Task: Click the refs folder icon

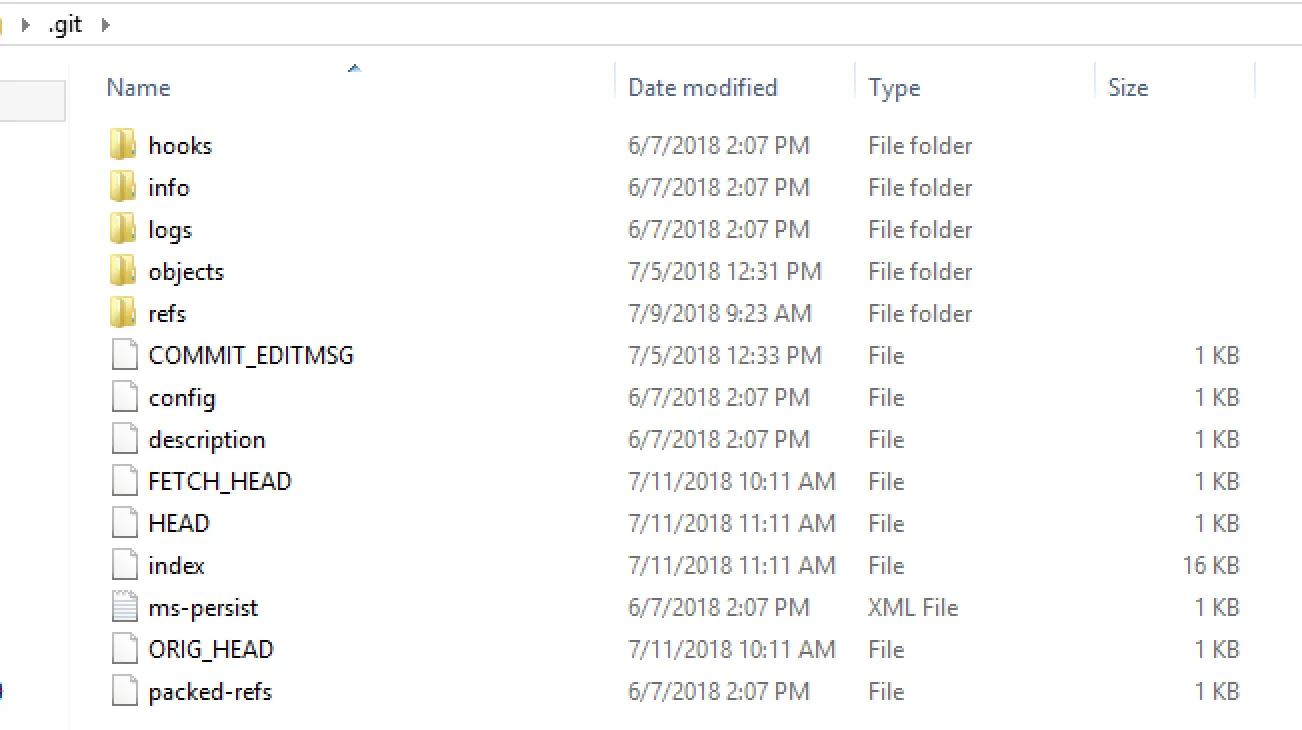Action: click(x=123, y=314)
